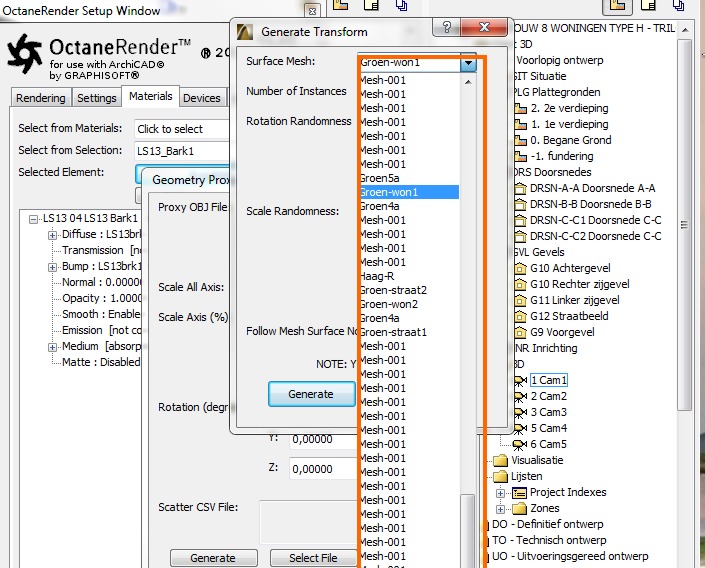Select the 1 Cam1 camera view
This screenshot has width=705, height=568.
549,380
